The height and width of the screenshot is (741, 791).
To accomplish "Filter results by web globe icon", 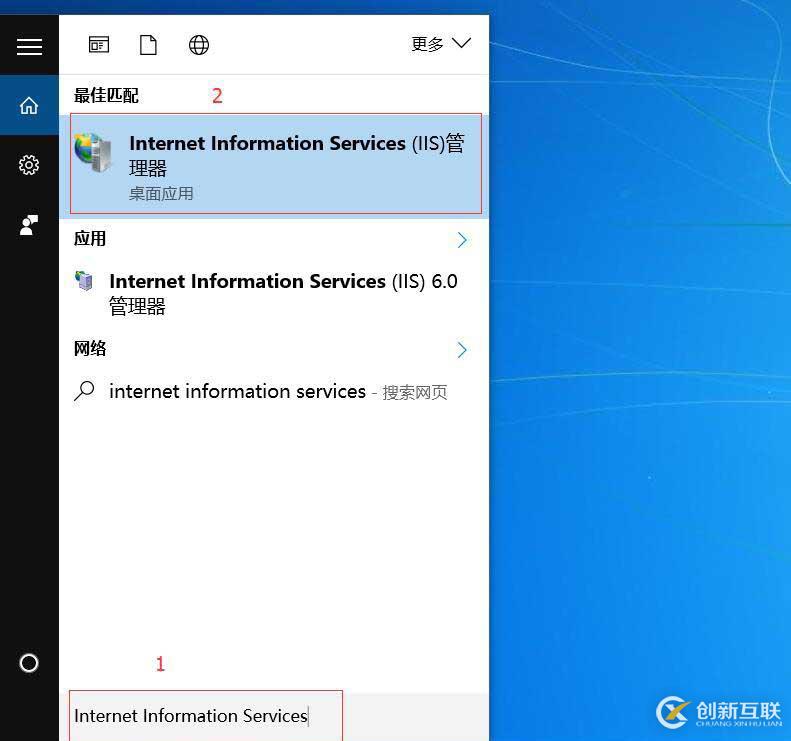I will click(199, 45).
